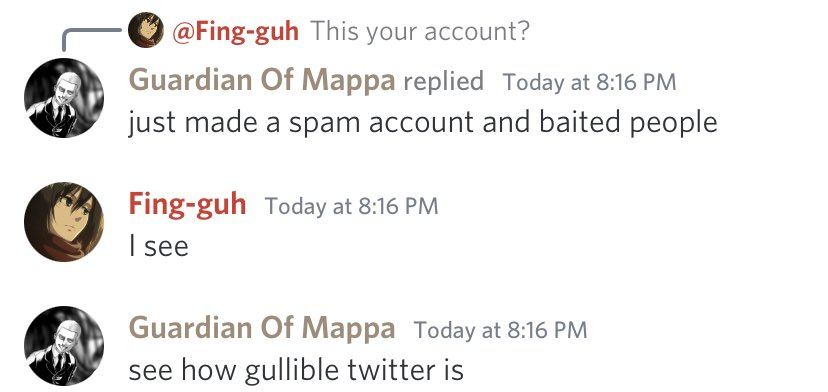Click Guardian Of Mappa avatar on last message
Viewport: 828px width, 392px height.
point(64,346)
